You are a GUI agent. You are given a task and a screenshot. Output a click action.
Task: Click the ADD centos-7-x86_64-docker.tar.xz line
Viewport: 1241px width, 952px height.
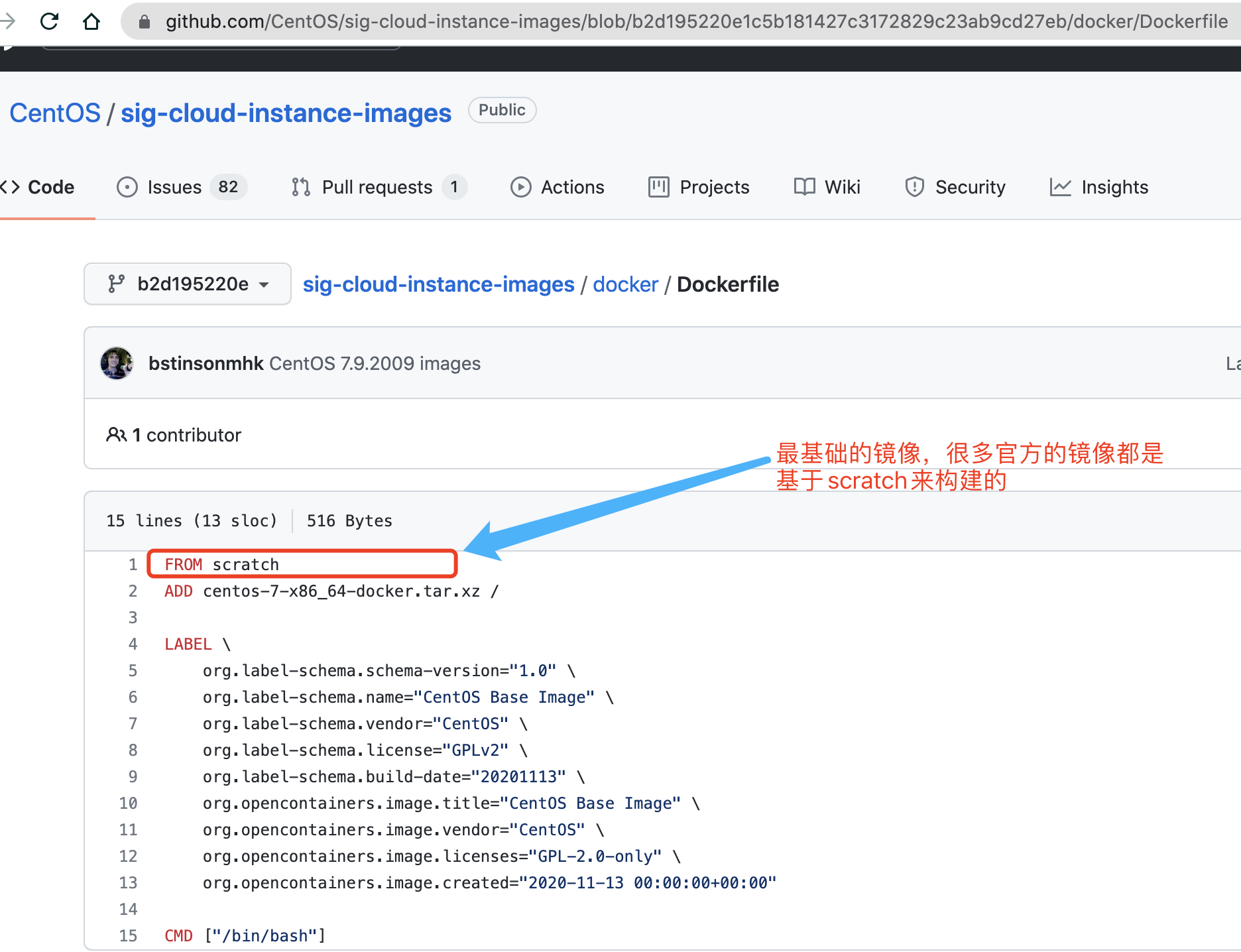[331, 591]
